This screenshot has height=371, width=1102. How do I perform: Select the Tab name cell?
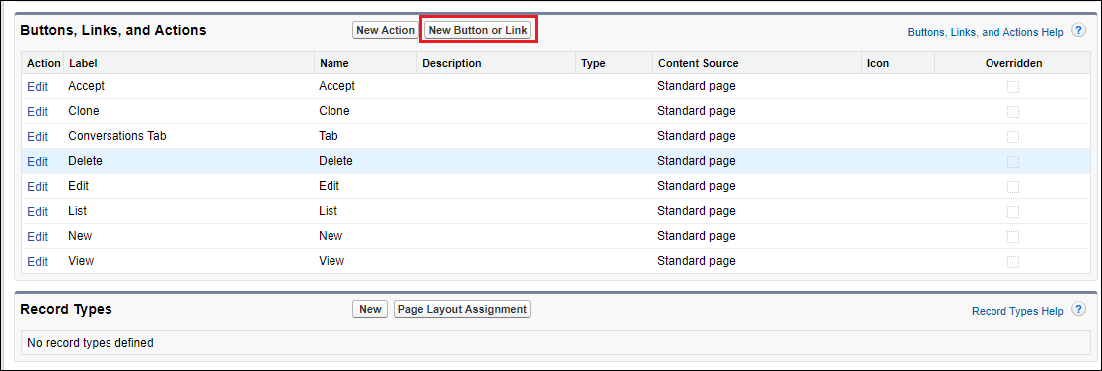329,136
